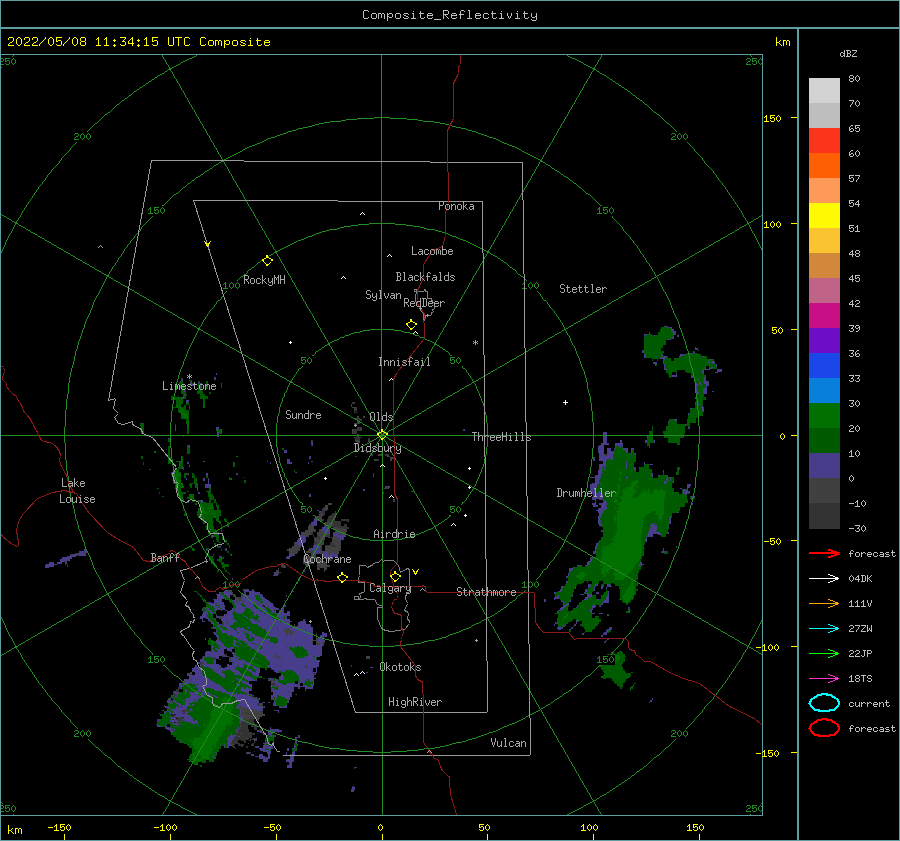Screen dimensions: 900x841
Task: Click yellow diamond marker above RockyMH
Action: click(x=267, y=261)
